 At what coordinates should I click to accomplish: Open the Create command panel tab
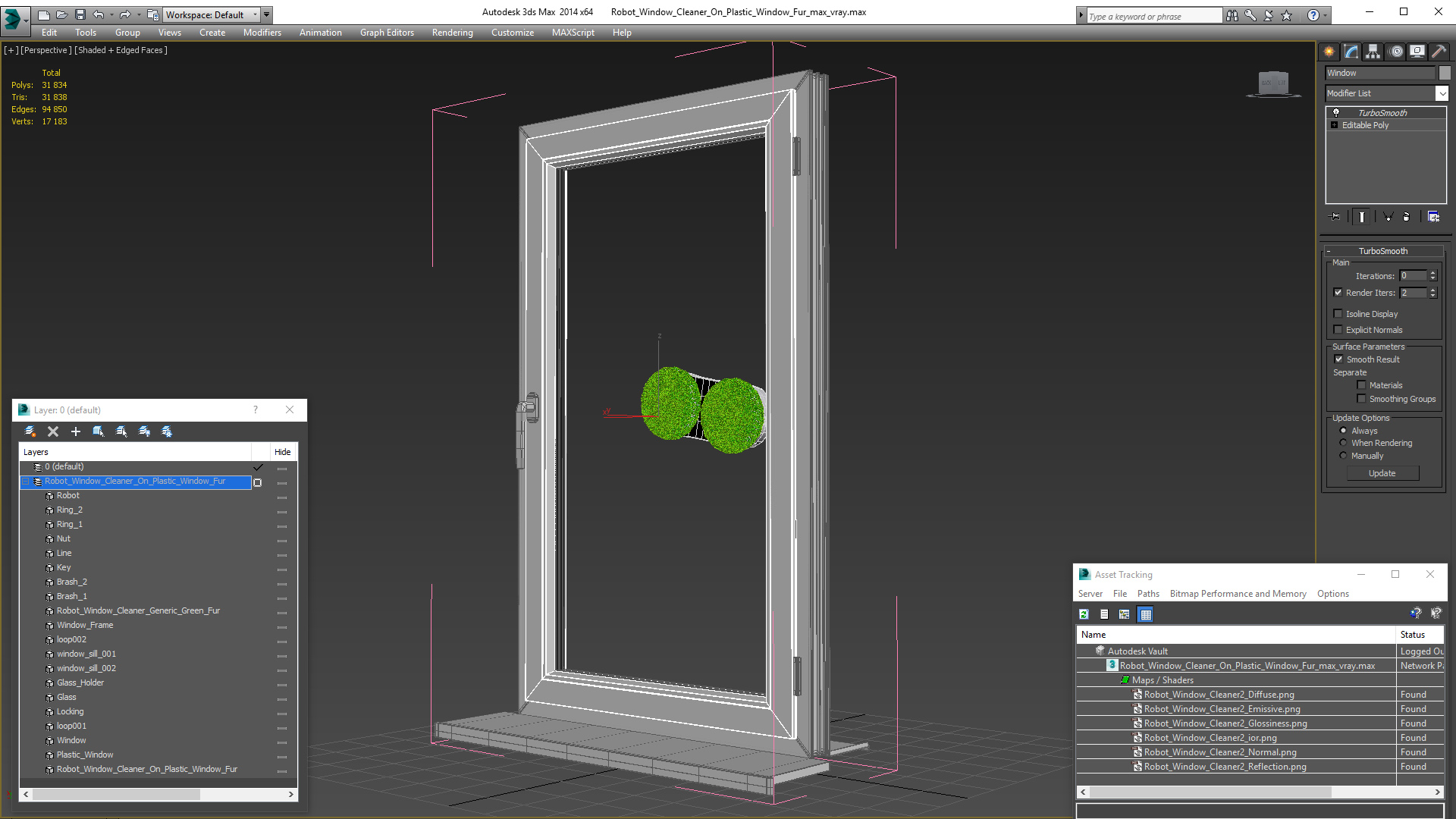1329,52
